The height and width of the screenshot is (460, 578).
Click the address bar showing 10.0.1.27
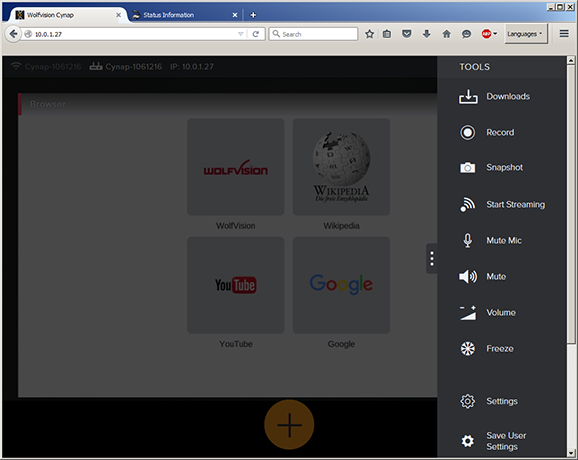tap(129, 34)
